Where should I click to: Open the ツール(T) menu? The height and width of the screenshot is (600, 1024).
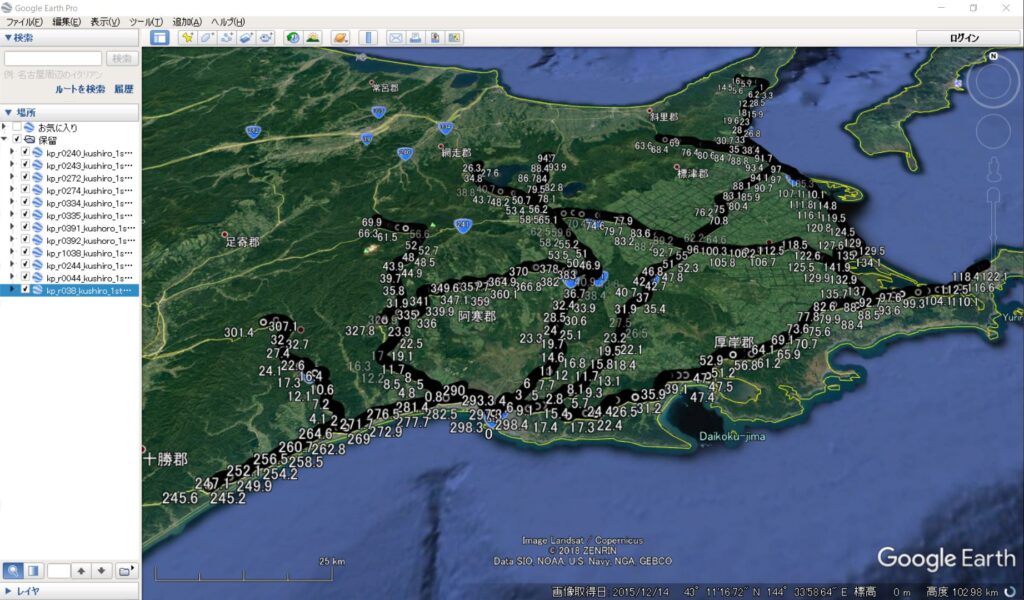[146, 21]
